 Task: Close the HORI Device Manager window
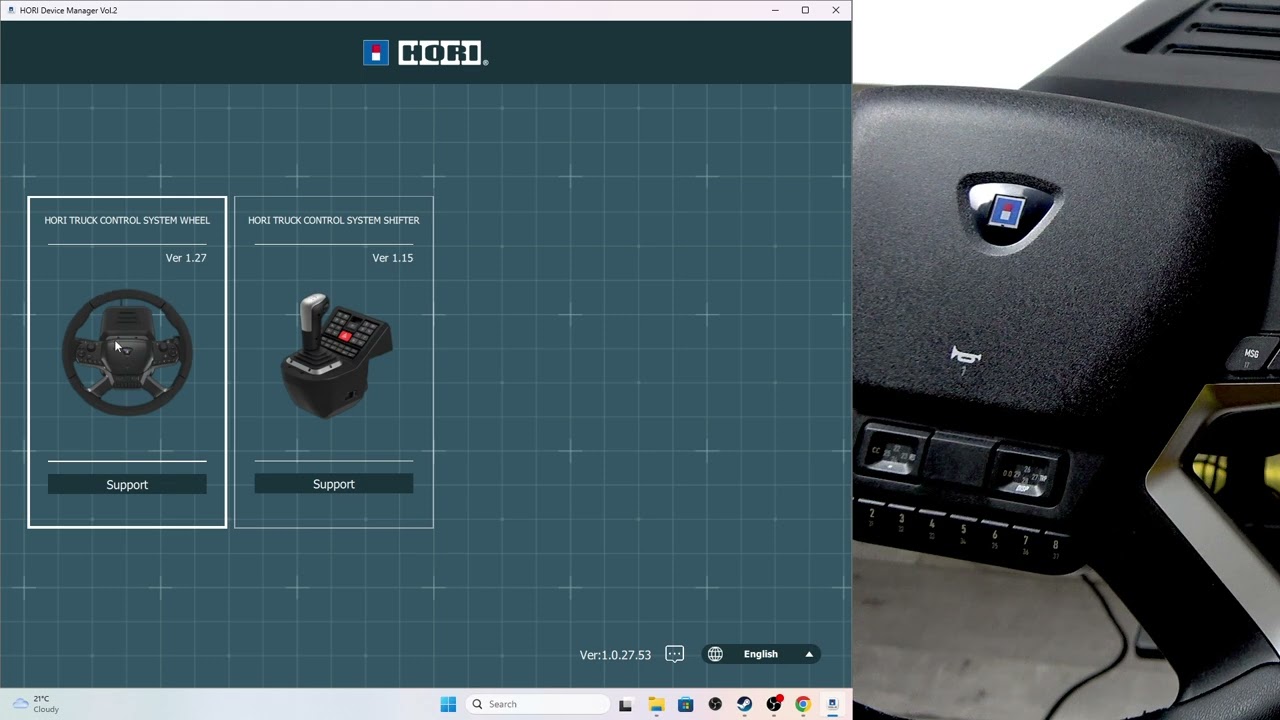[x=836, y=10]
